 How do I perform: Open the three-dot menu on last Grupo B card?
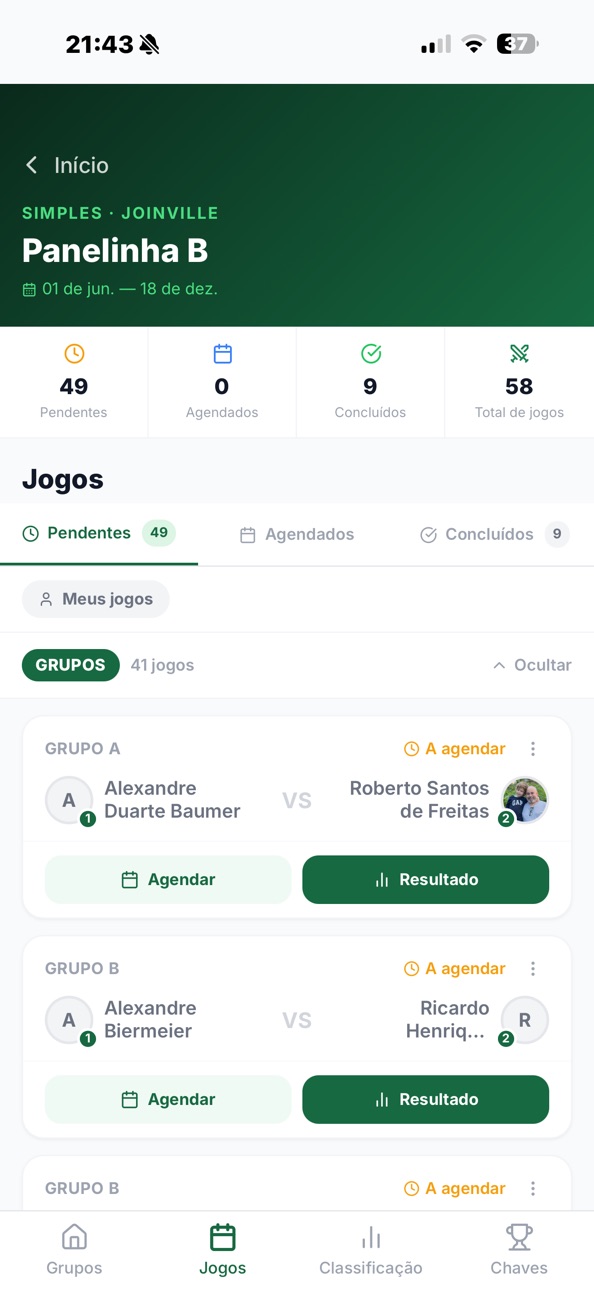click(x=533, y=1189)
